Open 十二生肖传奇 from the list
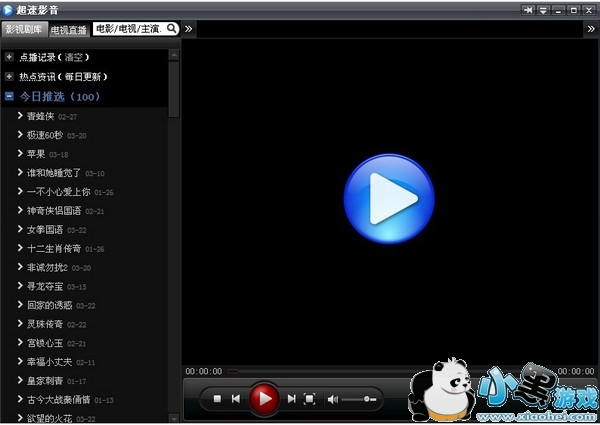Image resolution: width=600 pixels, height=425 pixels. pos(54,249)
